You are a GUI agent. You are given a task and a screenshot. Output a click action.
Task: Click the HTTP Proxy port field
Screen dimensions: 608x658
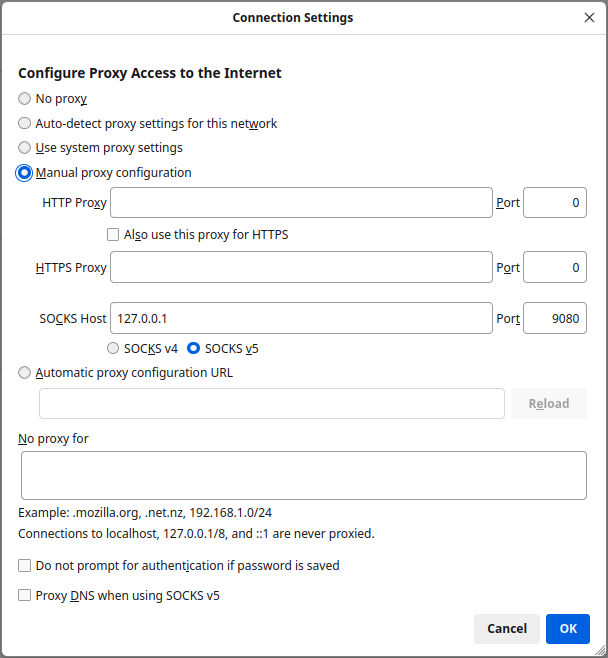click(x=554, y=203)
